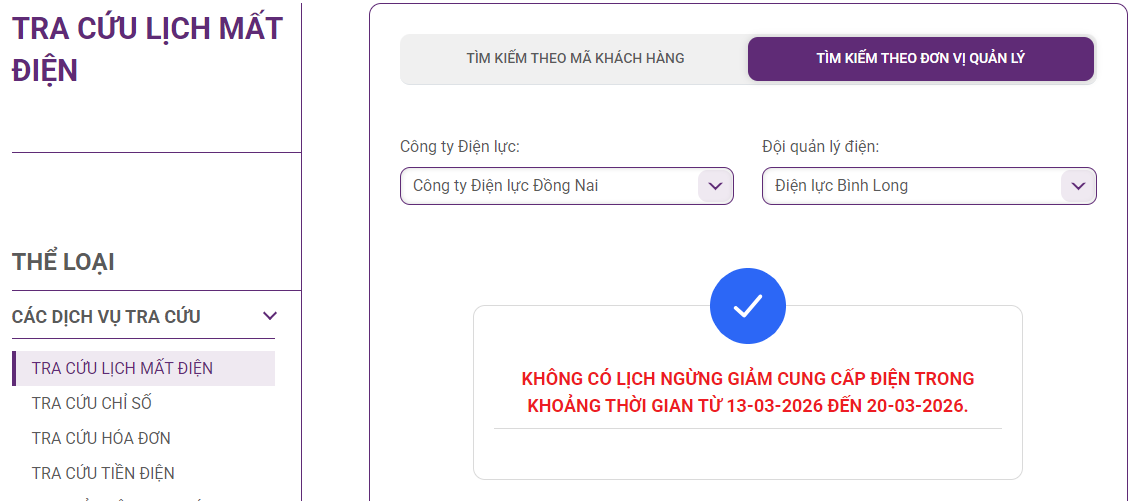Click the red 'KHÔNG CÓ LỊCH NGỪNG GIẢM' message line
Image resolution: width=1136 pixels, height=501 pixels.
tap(747, 379)
